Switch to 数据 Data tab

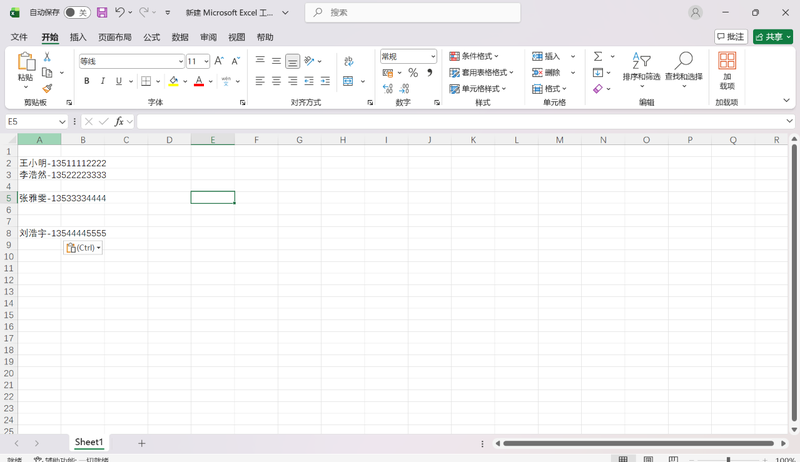pos(180,37)
